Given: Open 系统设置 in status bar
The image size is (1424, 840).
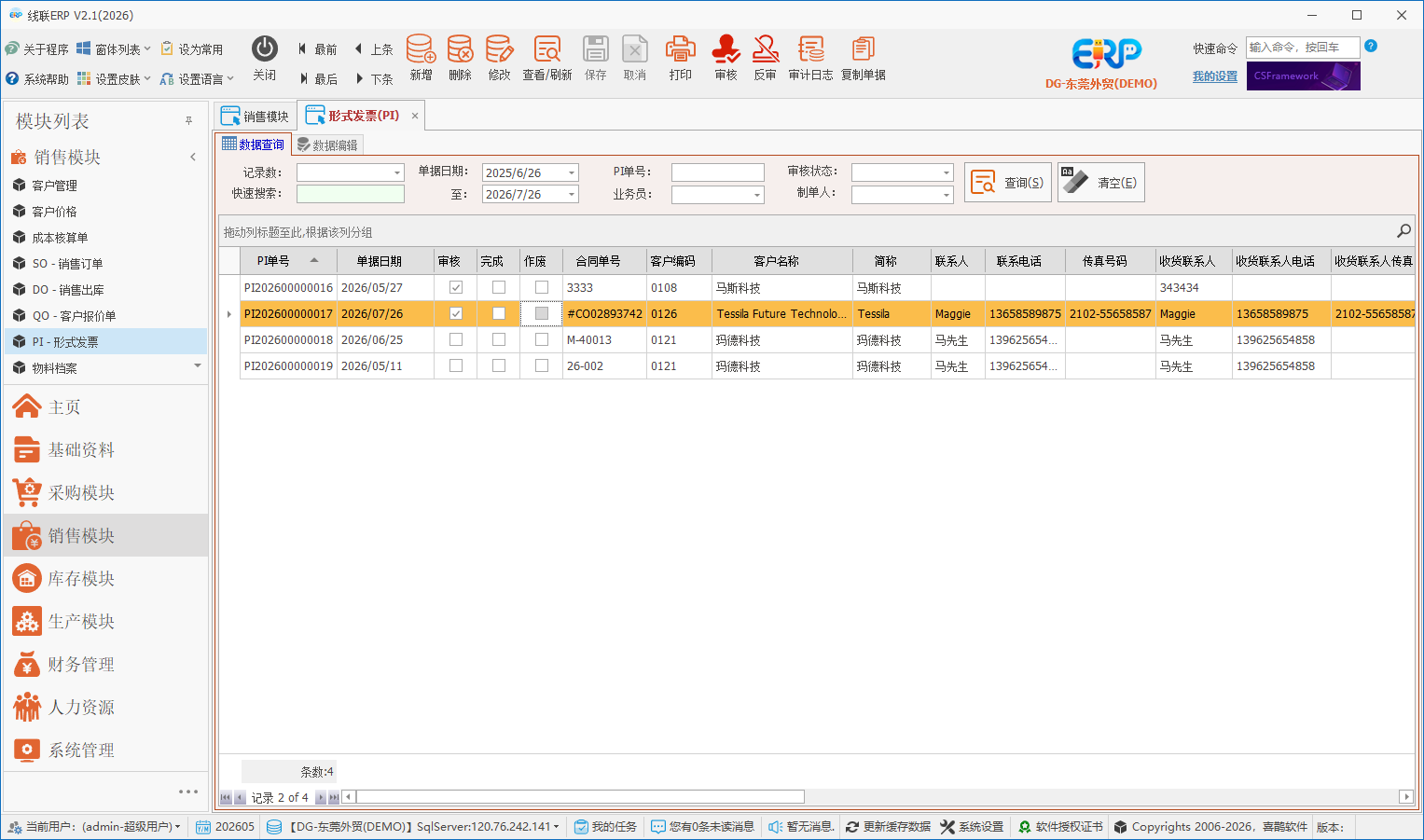Looking at the screenshot, I should pos(972,827).
